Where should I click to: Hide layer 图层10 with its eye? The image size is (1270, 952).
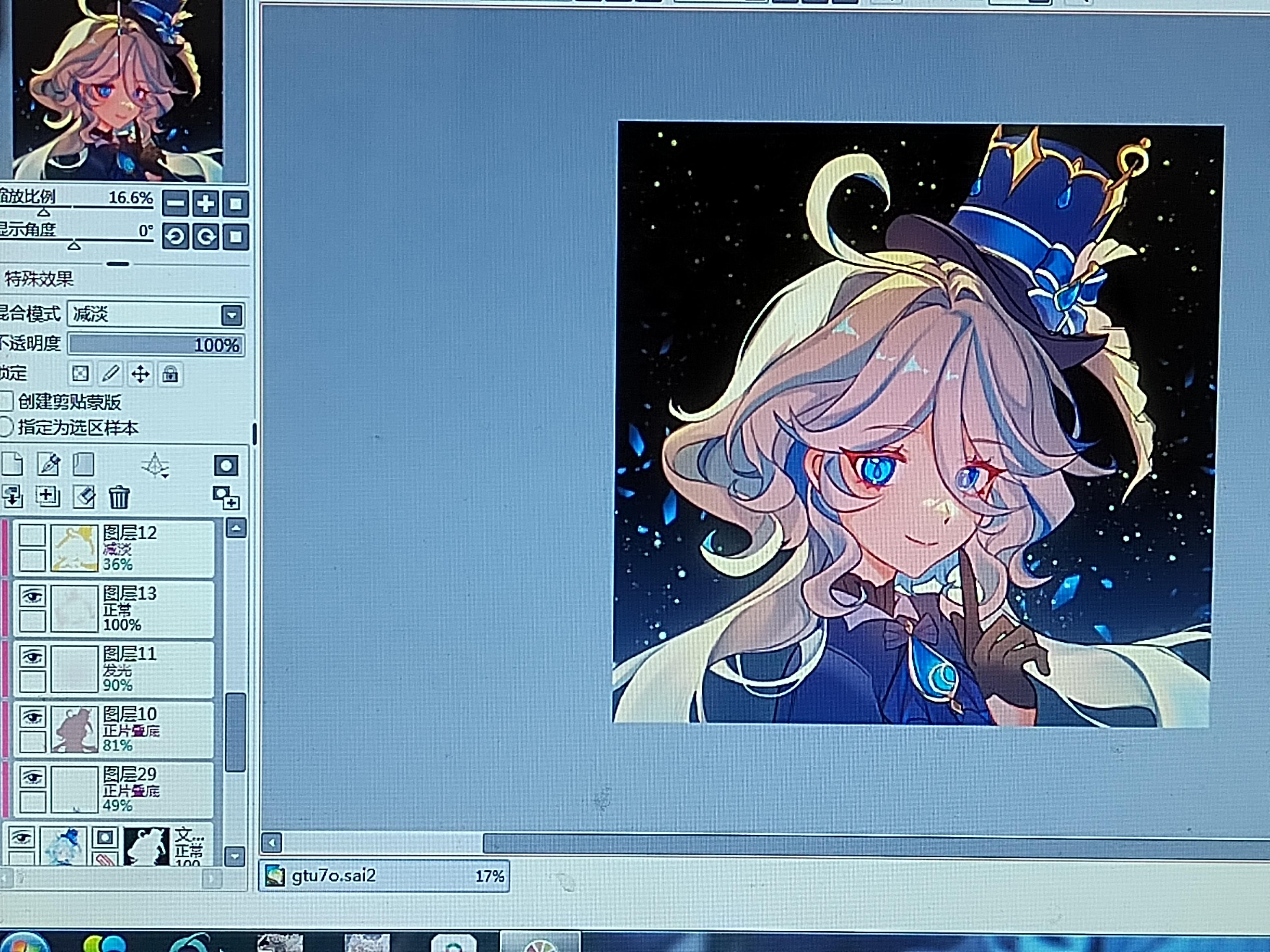pyautogui.click(x=32, y=716)
